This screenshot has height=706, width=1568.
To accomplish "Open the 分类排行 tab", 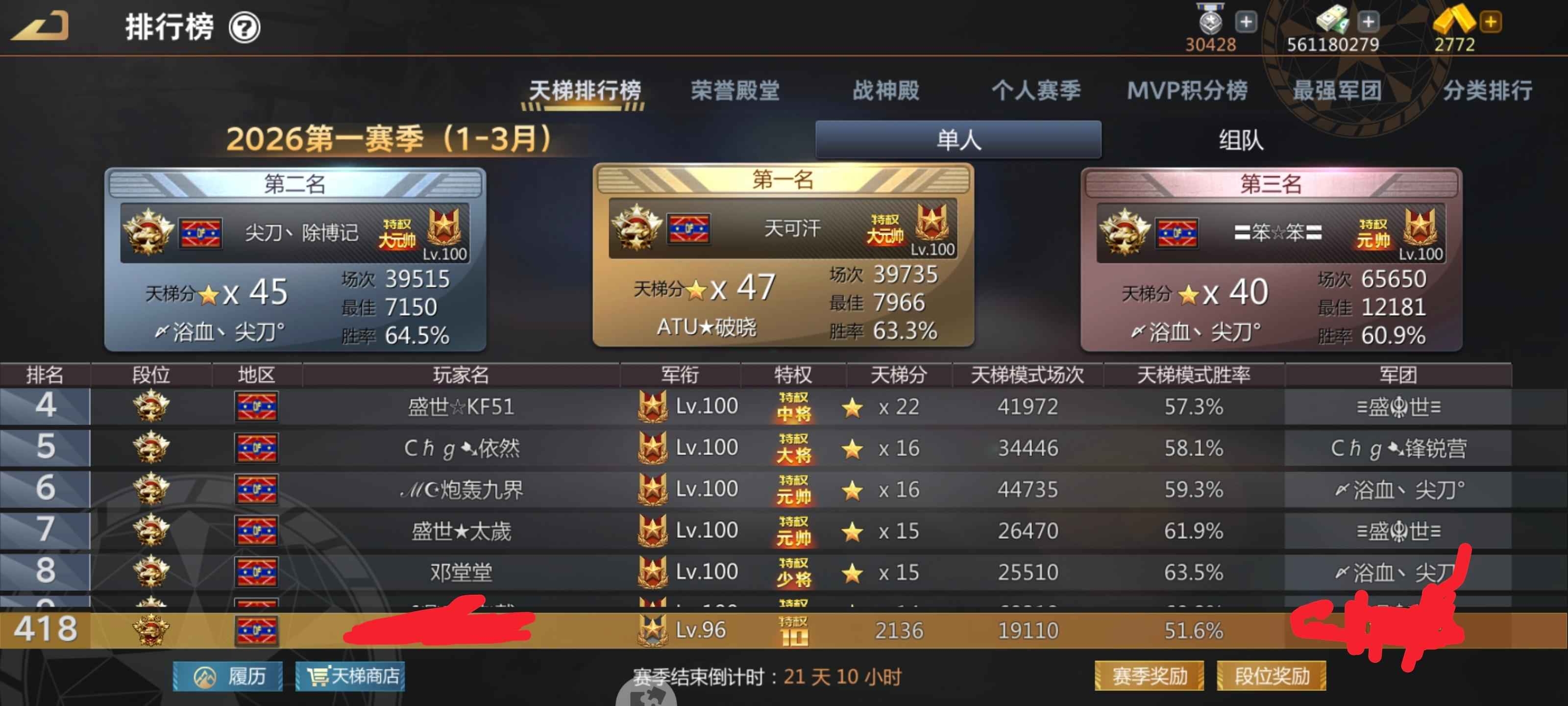I will [1487, 90].
